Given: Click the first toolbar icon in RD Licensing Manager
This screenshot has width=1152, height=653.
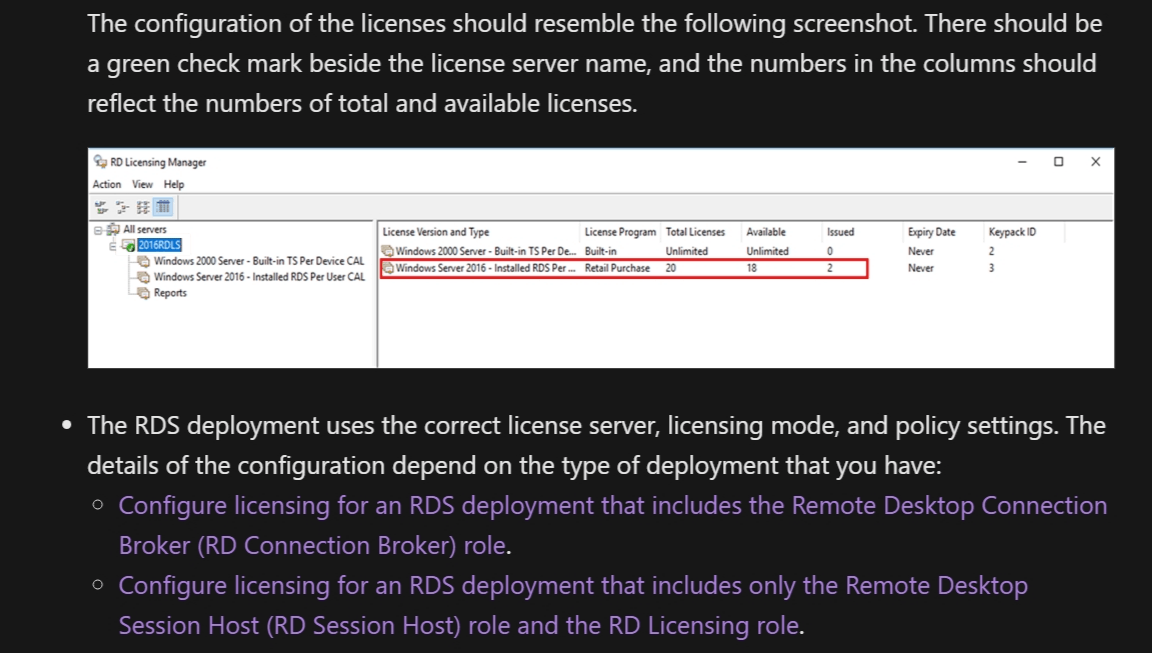Looking at the screenshot, I should pyautogui.click(x=101, y=207).
